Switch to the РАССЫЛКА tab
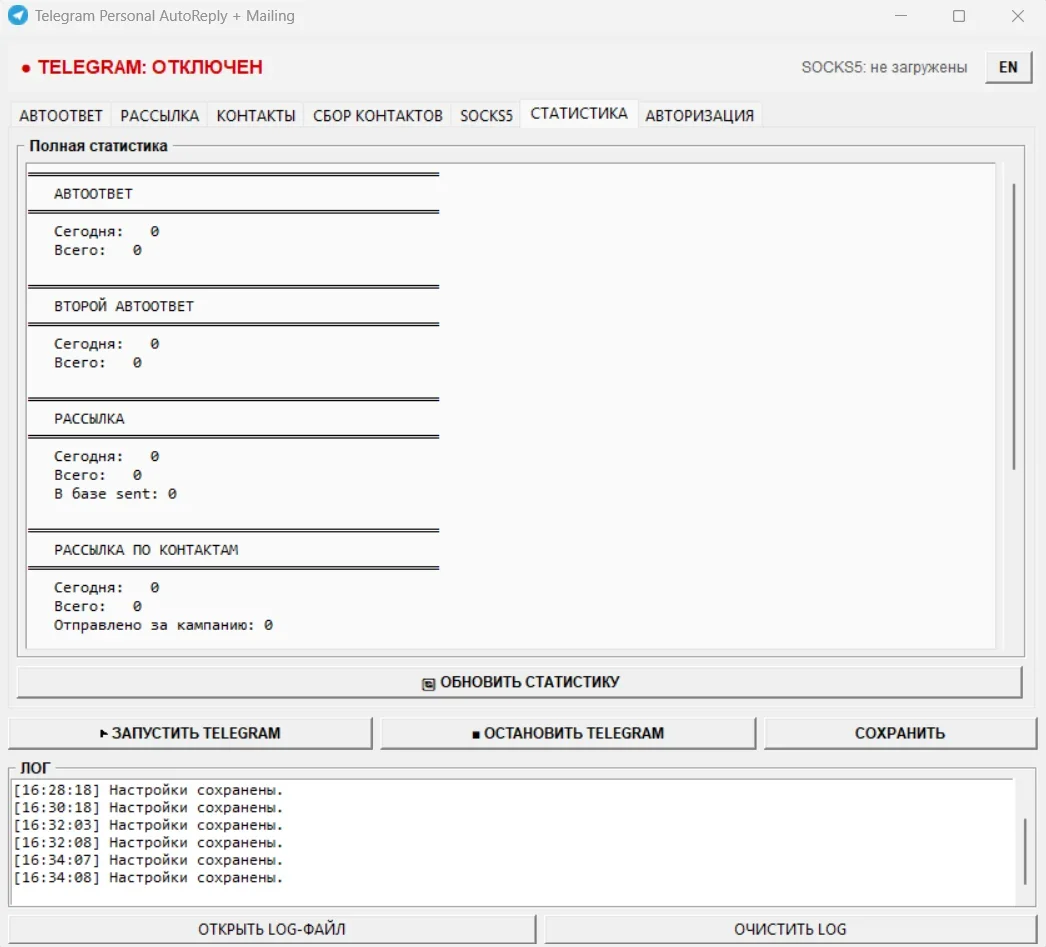This screenshot has height=947, width=1046. pyautogui.click(x=159, y=115)
